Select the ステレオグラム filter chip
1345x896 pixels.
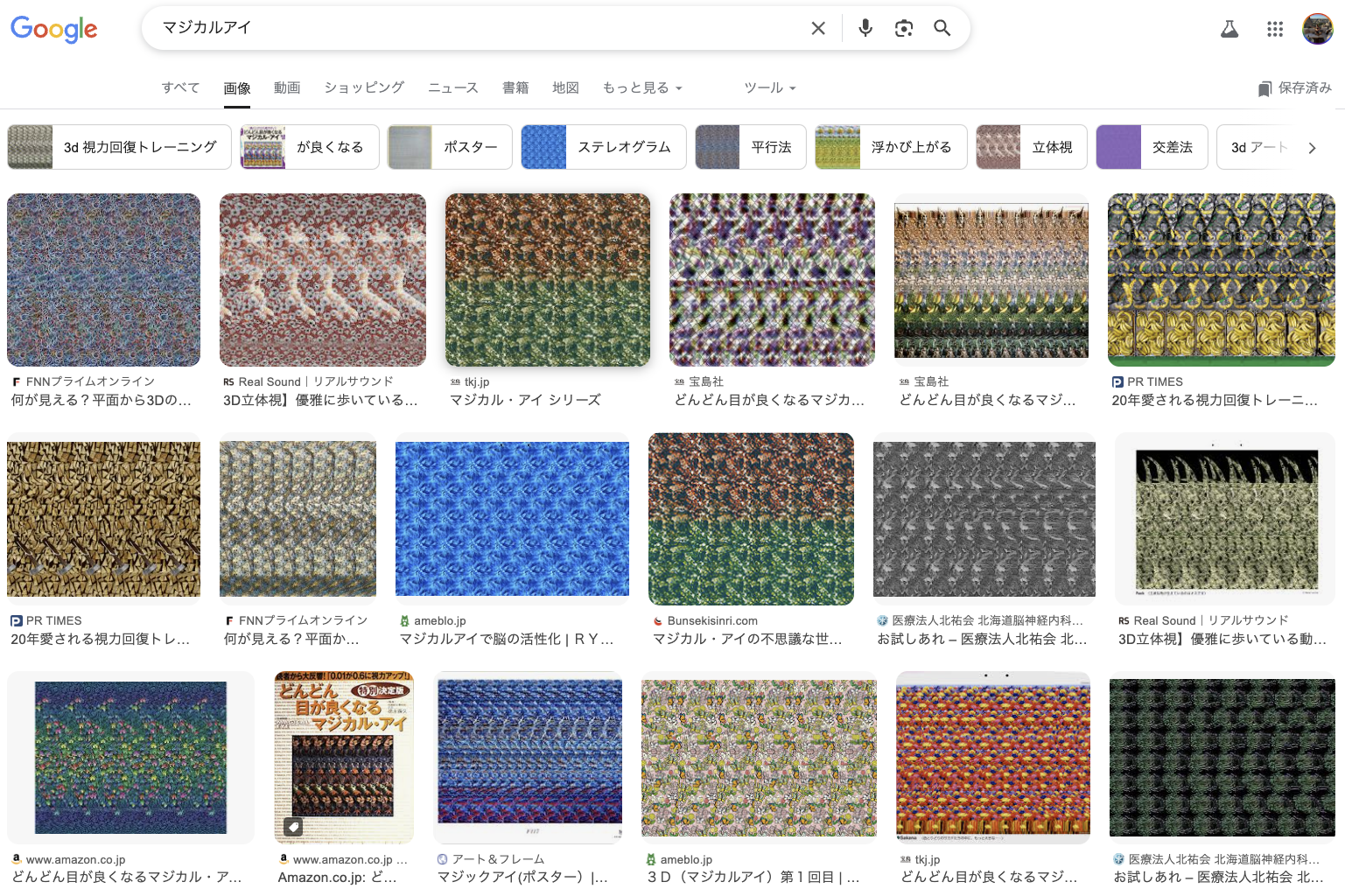click(602, 147)
